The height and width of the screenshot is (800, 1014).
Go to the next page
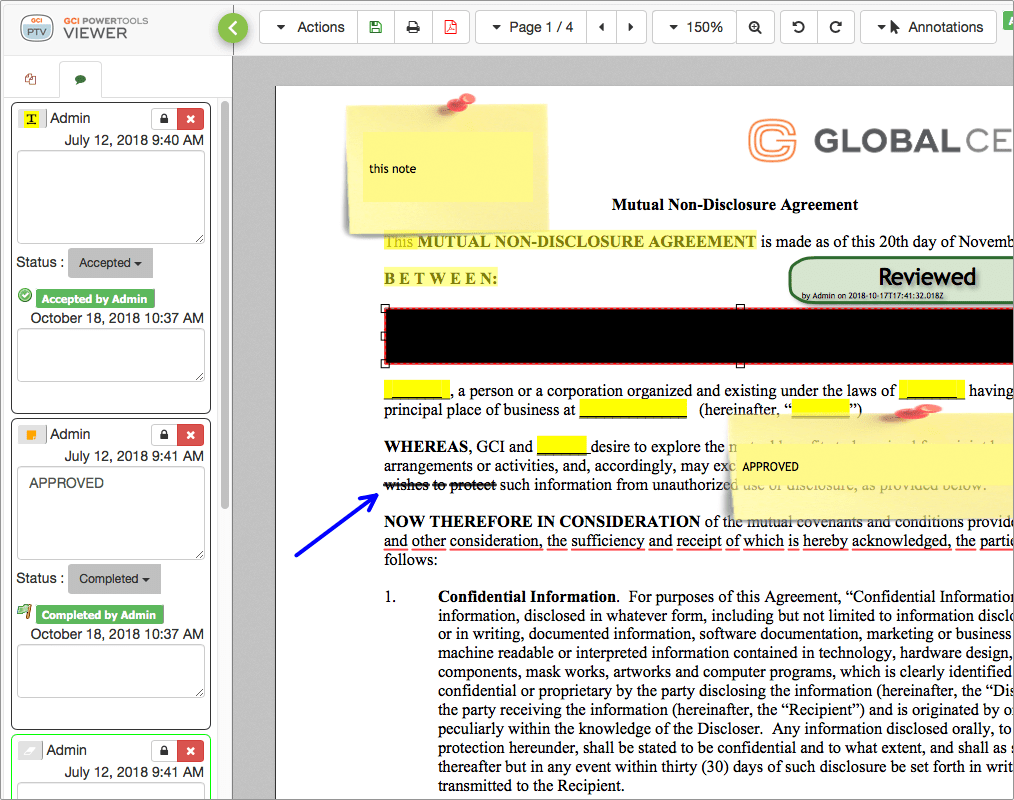pos(631,27)
